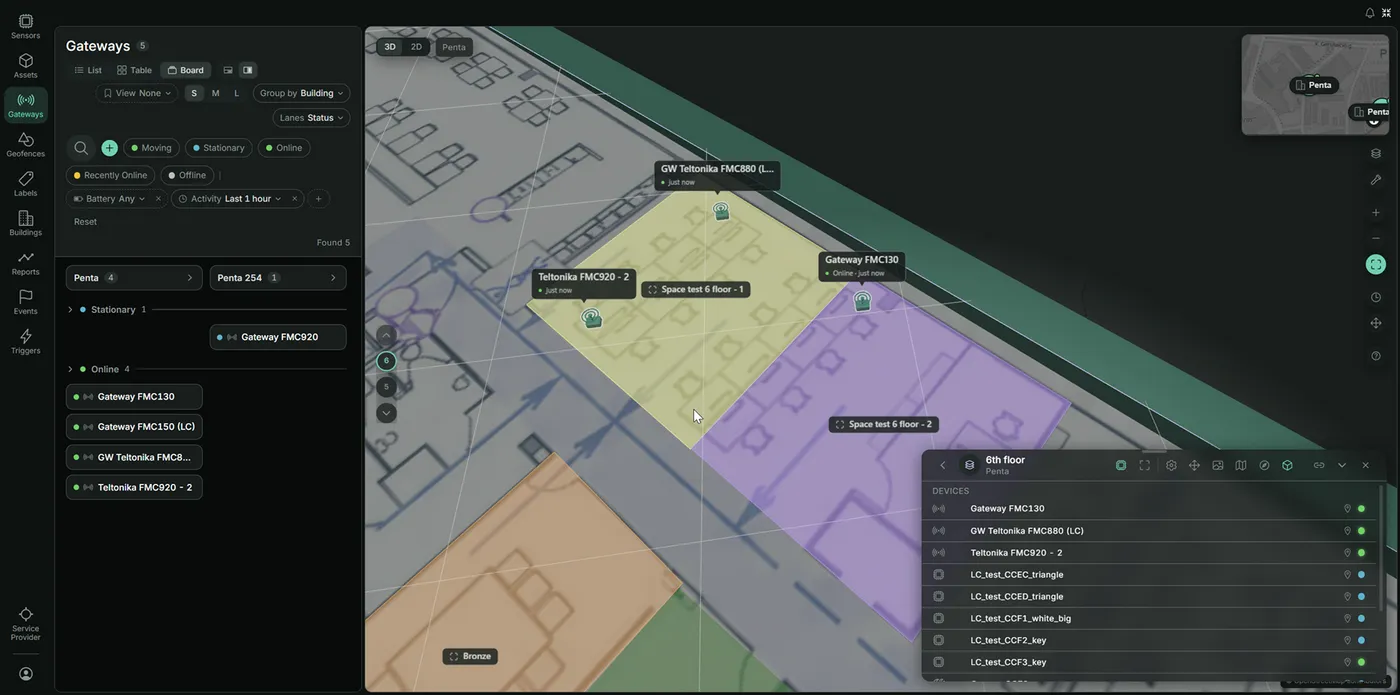Select size option M
Screen dimensions: 1400x695
215,93
